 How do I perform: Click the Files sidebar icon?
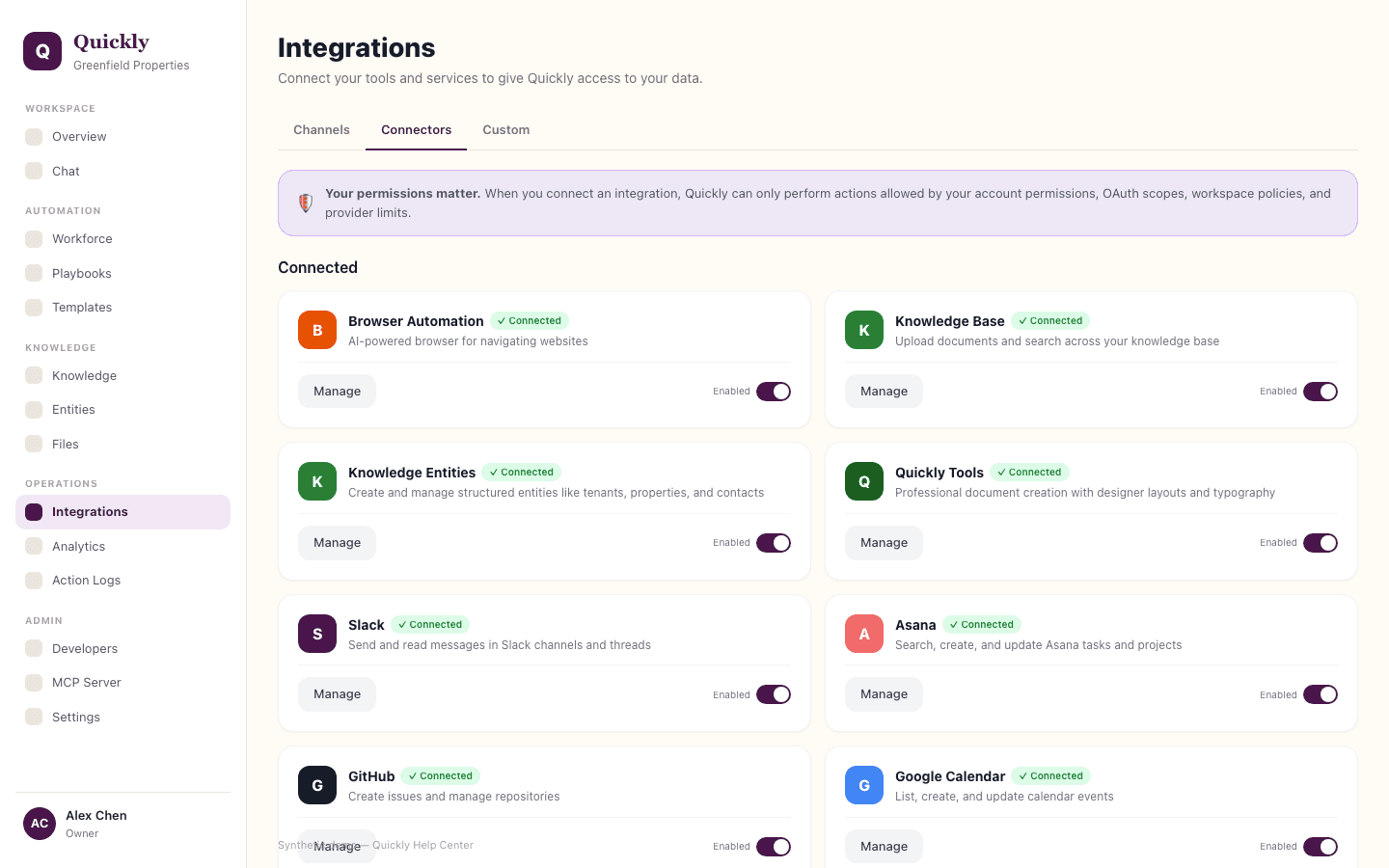(34, 444)
